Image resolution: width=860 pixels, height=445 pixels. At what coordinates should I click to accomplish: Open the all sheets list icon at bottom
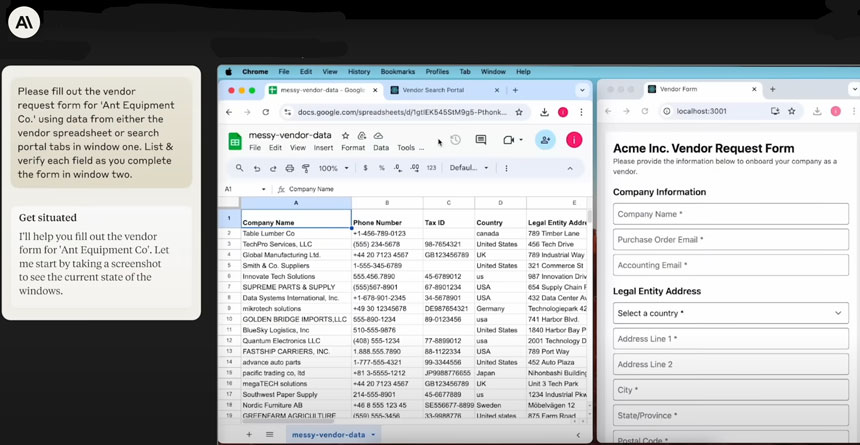(269, 434)
